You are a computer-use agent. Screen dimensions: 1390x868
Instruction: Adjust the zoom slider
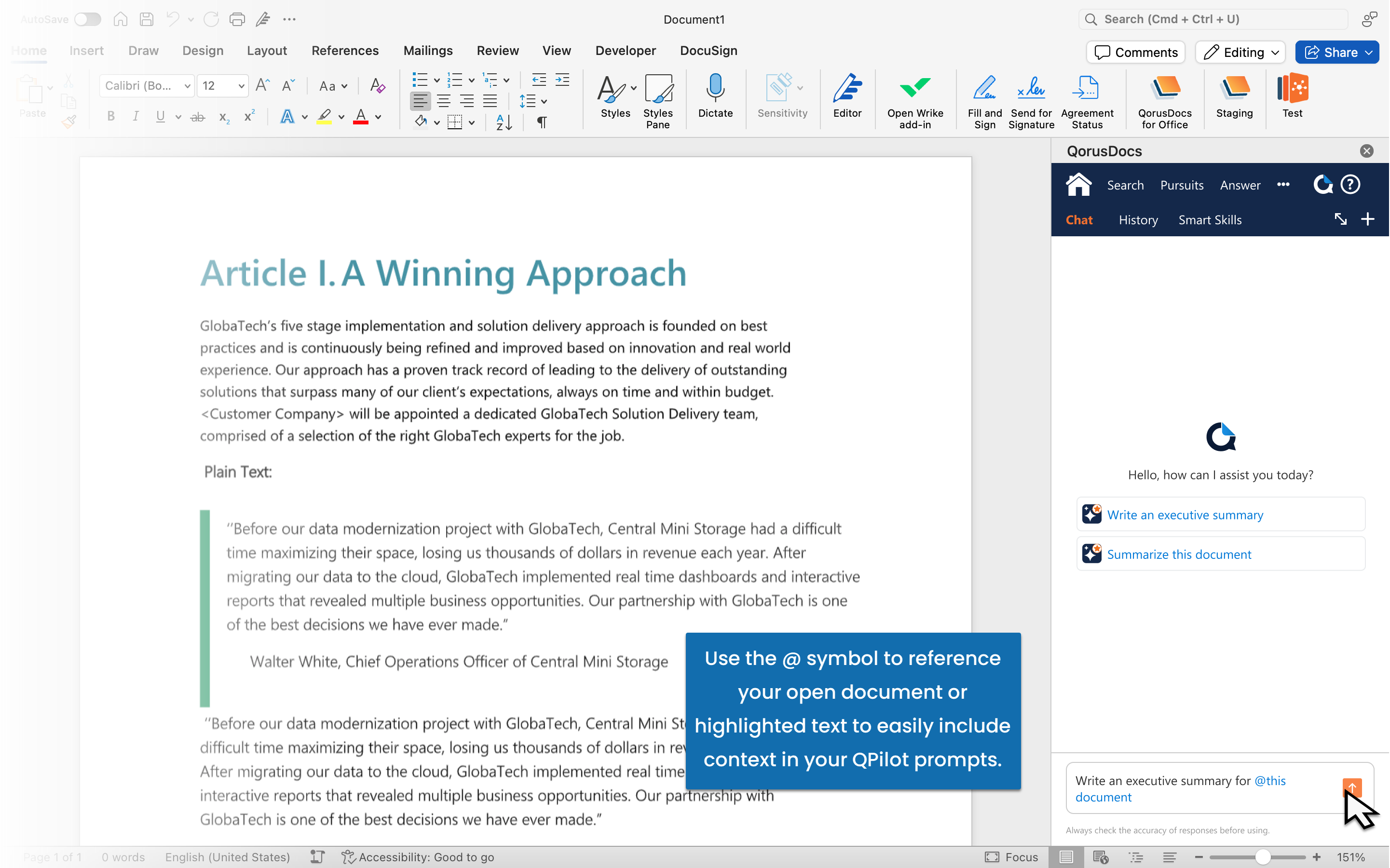click(x=1263, y=857)
